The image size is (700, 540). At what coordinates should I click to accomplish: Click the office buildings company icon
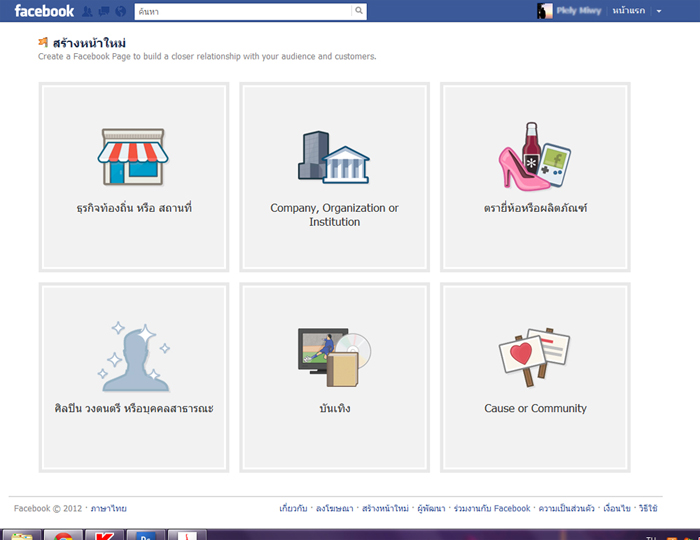pyautogui.click(x=334, y=157)
